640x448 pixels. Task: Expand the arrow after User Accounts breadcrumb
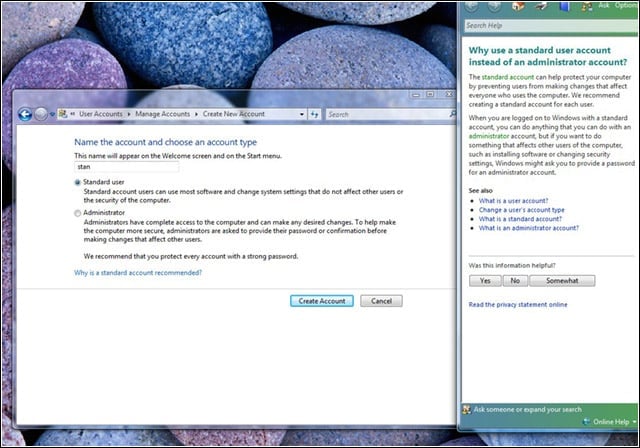129,114
